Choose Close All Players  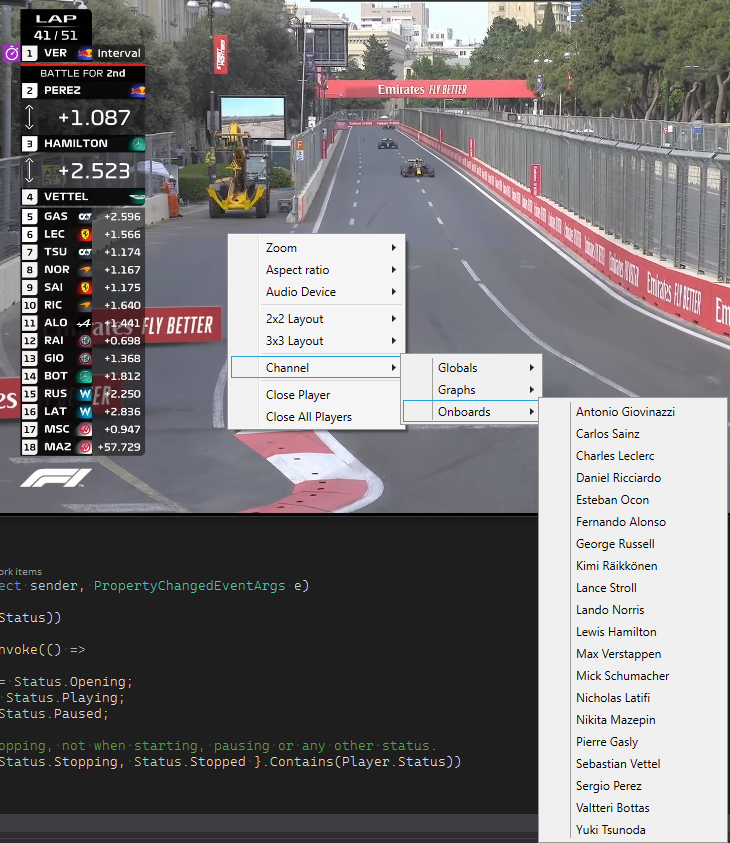pyautogui.click(x=317, y=417)
